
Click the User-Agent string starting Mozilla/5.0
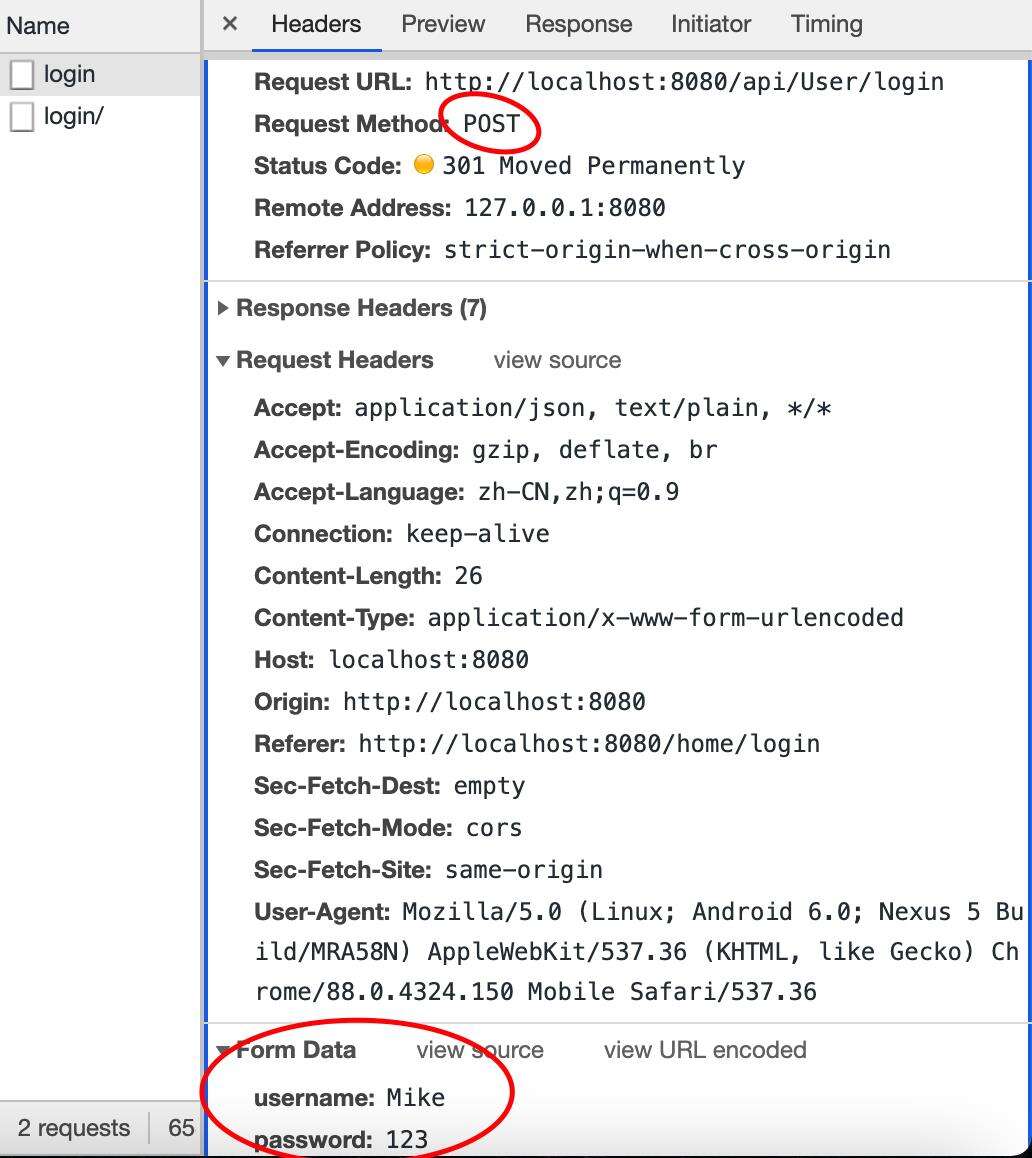point(639,951)
